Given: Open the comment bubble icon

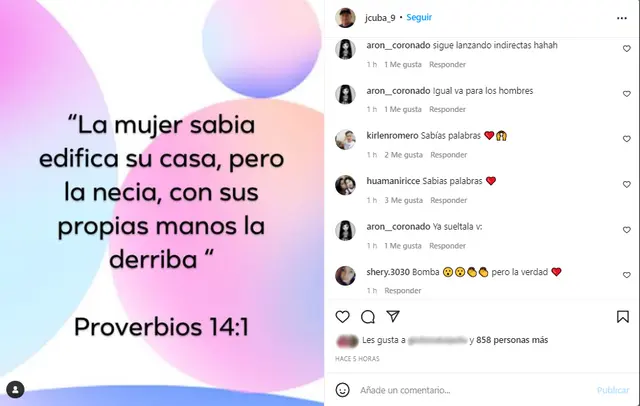Looking at the screenshot, I should (368, 317).
